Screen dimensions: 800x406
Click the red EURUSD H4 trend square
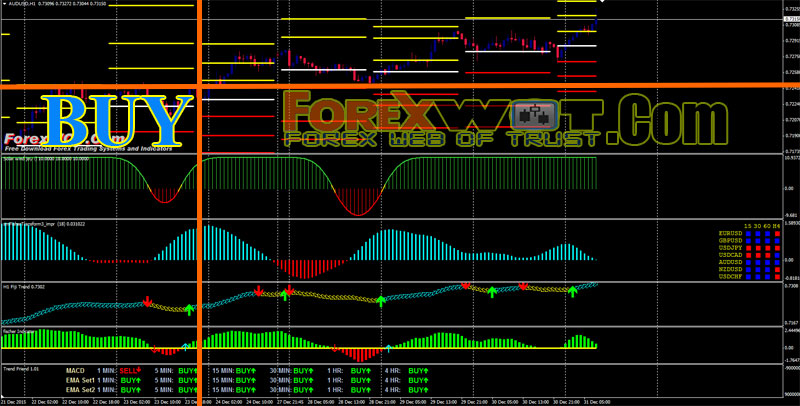click(x=778, y=234)
